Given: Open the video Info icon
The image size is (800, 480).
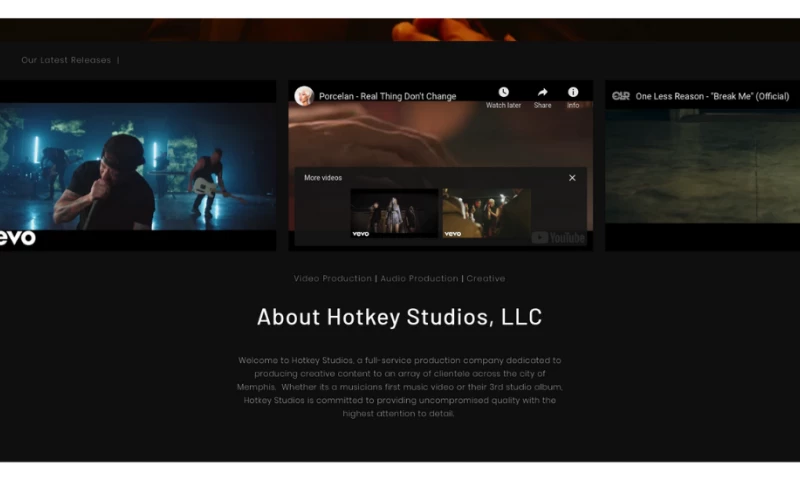Looking at the screenshot, I should coord(573,93).
